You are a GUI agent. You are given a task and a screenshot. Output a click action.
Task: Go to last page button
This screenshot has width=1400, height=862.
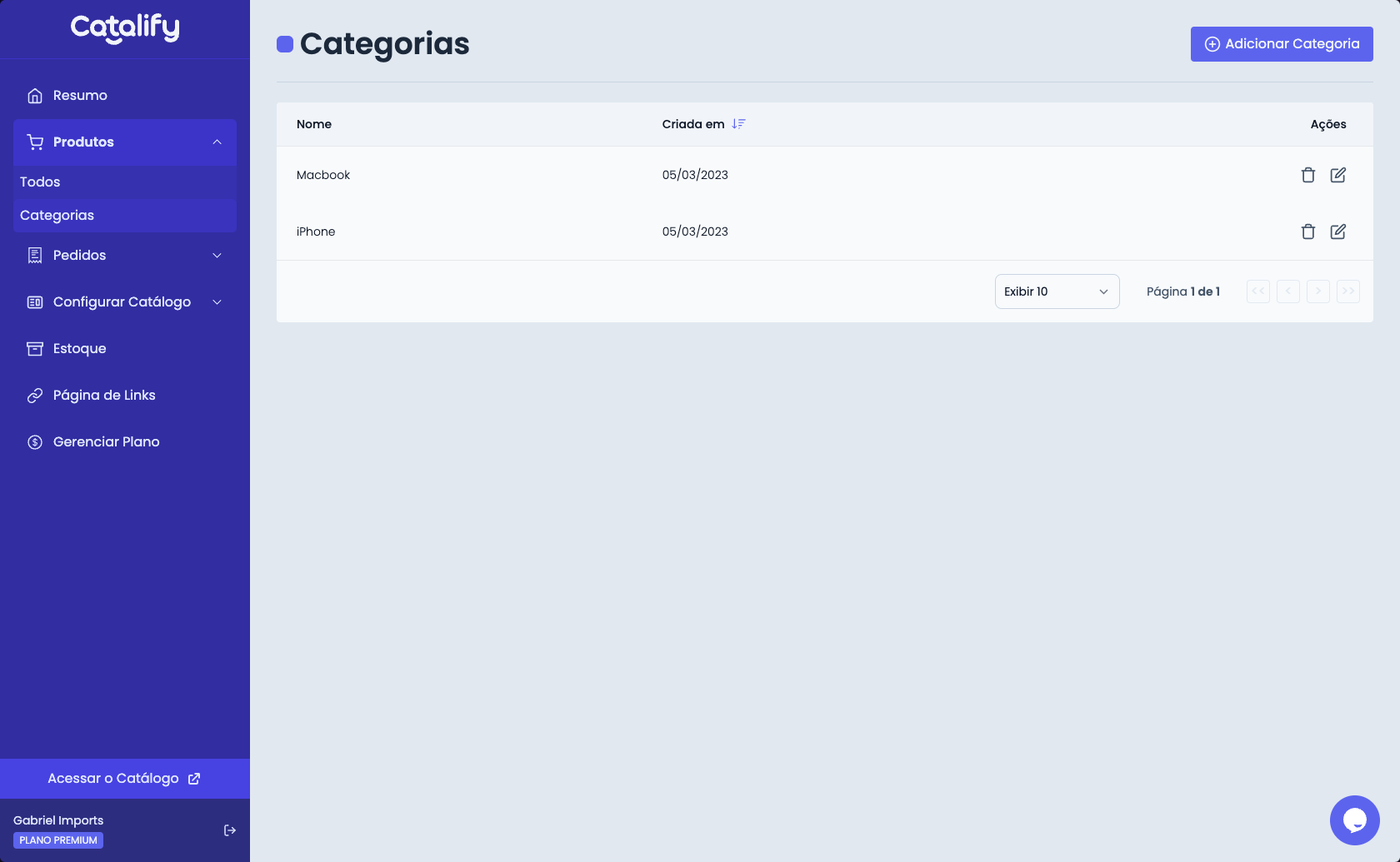coord(1348,291)
